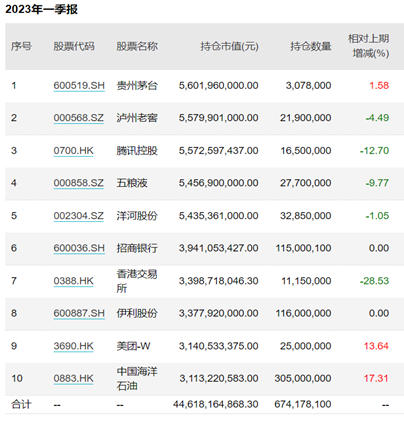Click total market value 44,618,164,868.30
Image resolution: width=404 pixels, height=421 pixels.
pos(216,404)
